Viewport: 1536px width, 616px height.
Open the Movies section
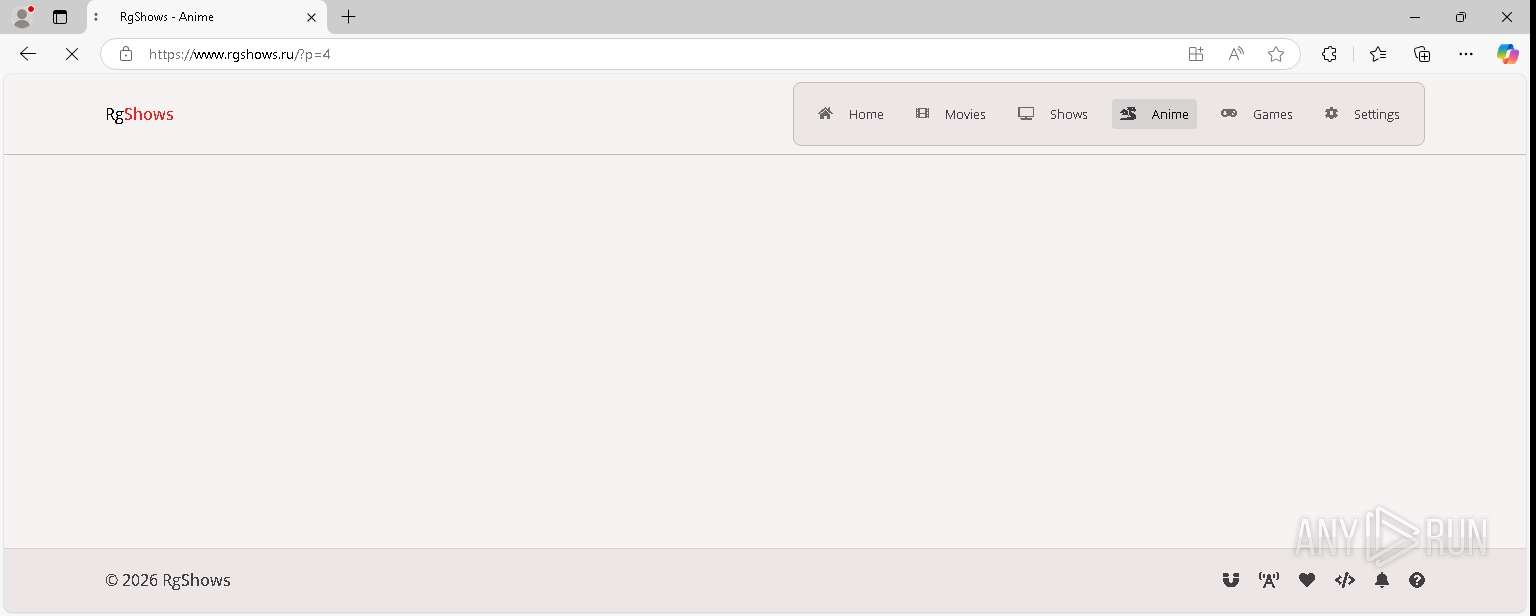point(951,114)
